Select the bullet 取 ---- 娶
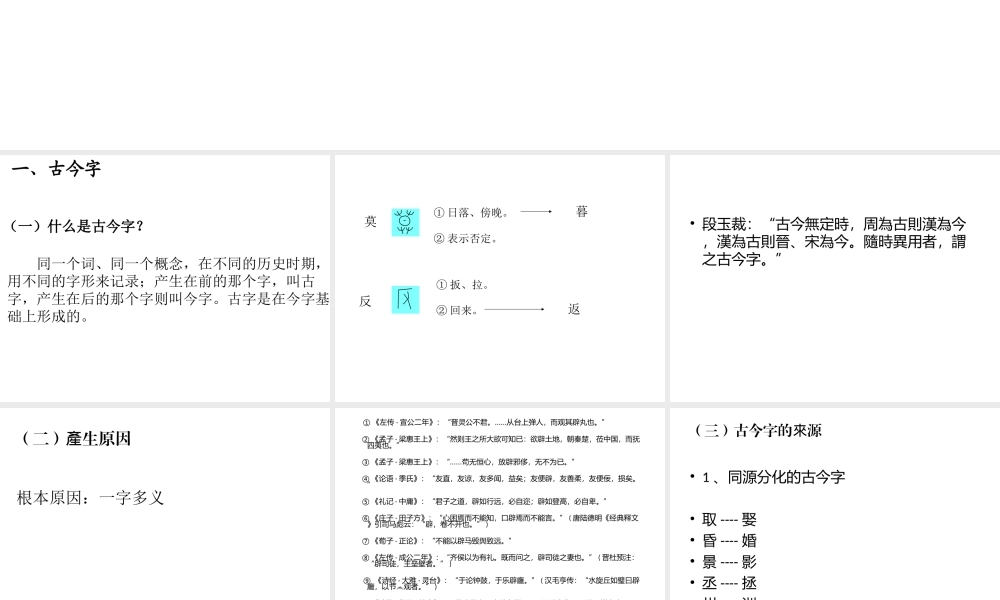1000x600 pixels. pyautogui.click(x=730, y=520)
